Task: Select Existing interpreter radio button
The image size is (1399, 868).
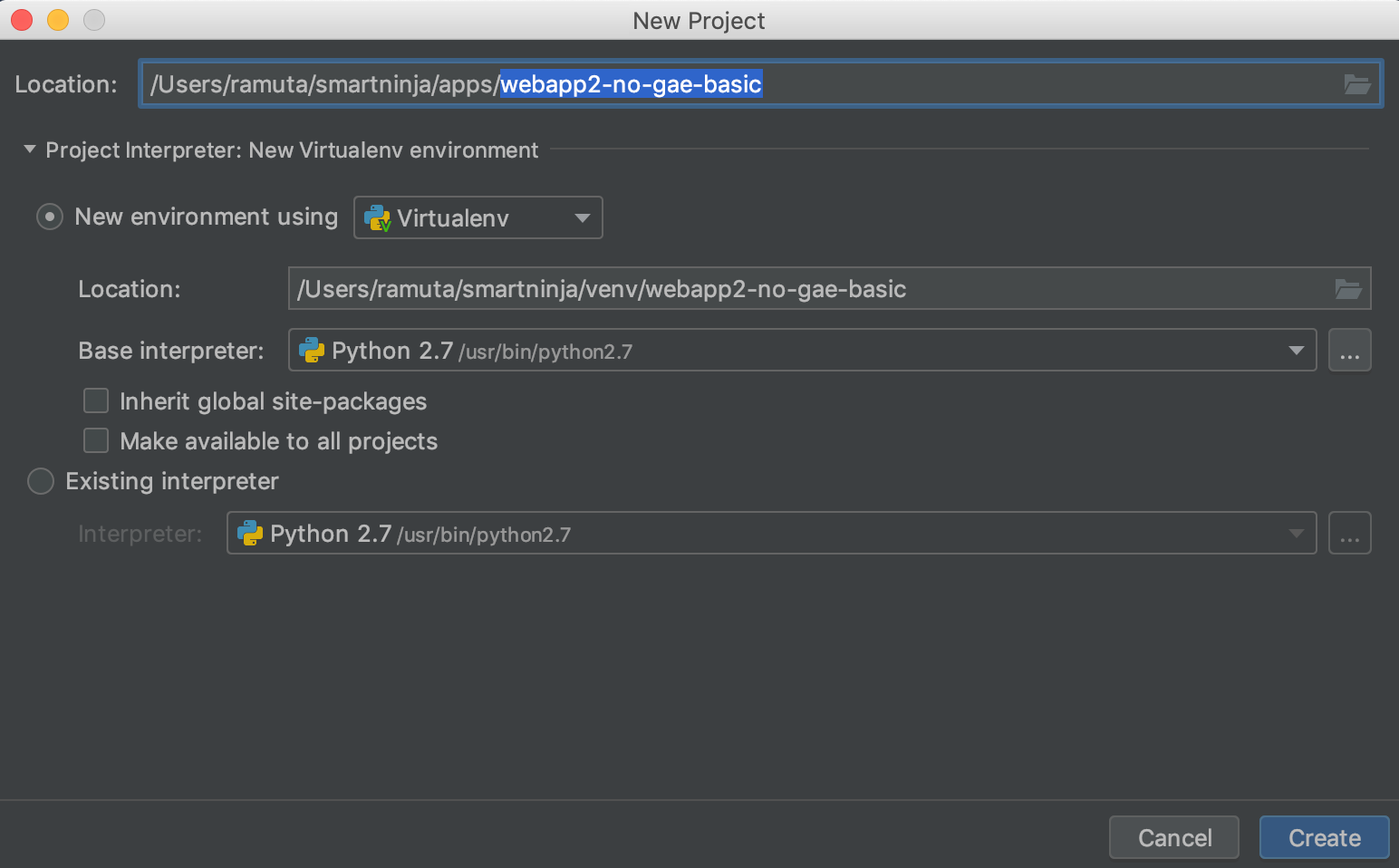Action: 41,481
